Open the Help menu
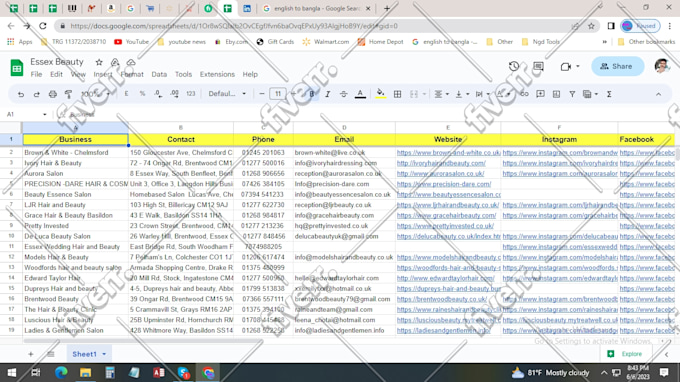This screenshot has height=382, width=680. (250, 74)
